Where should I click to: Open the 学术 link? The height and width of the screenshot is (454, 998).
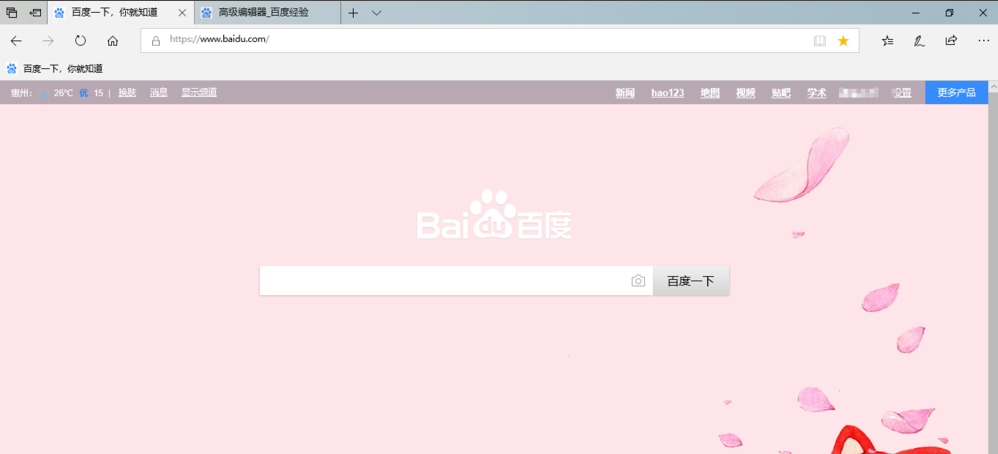point(817,93)
